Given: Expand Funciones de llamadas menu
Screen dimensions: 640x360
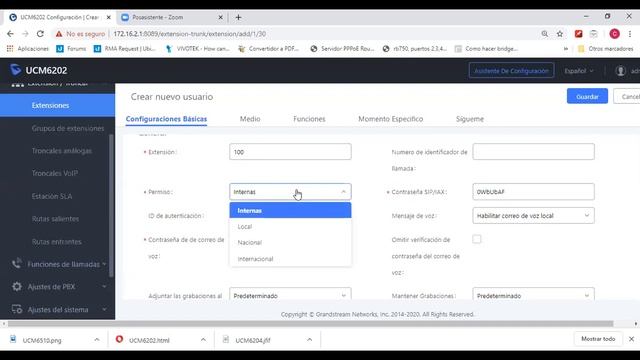Looking at the screenshot, I should [x=59, y=264].
